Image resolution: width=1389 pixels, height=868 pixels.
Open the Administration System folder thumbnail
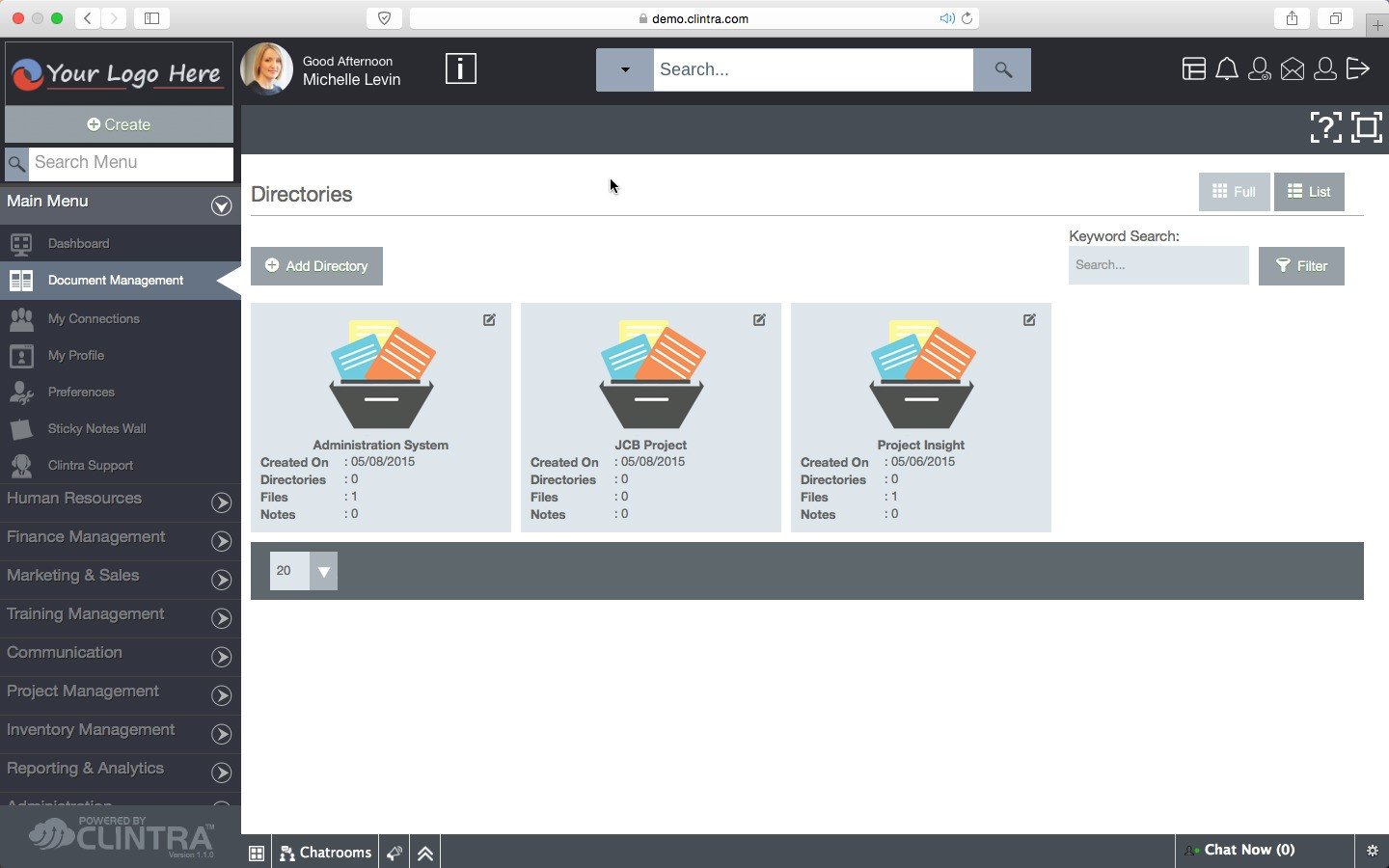pos(381,374)
